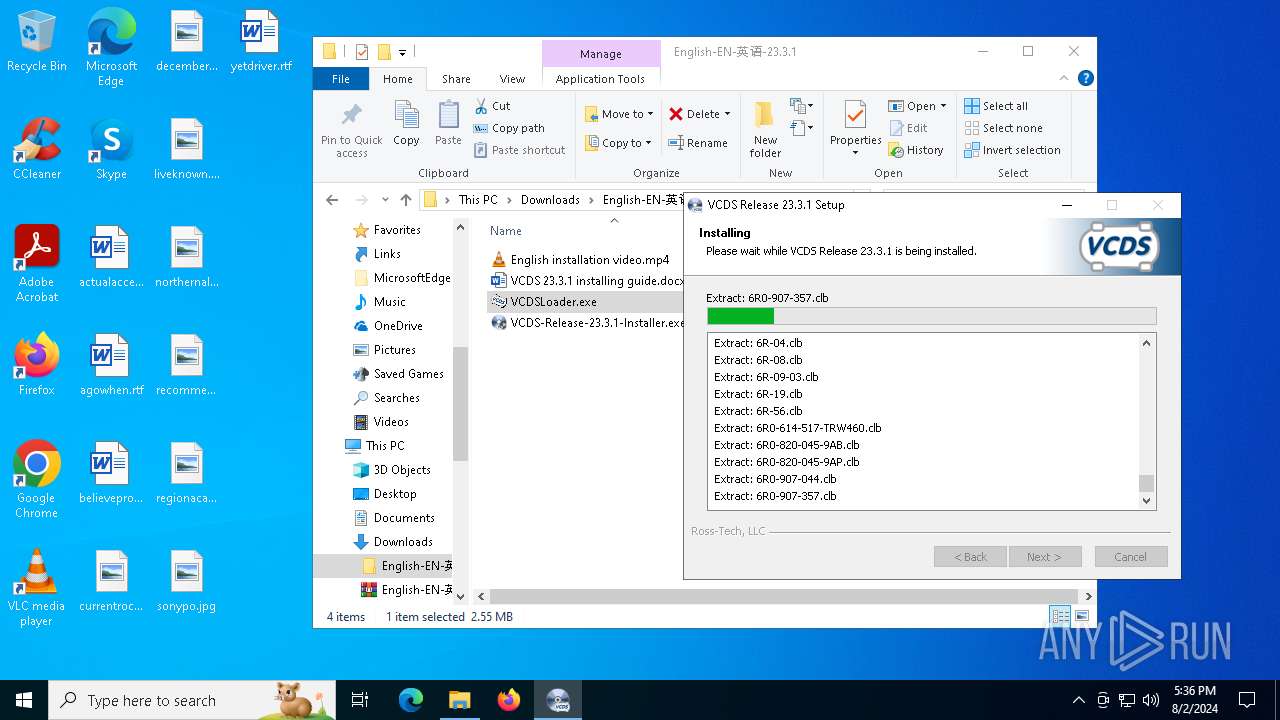Image resolution: width=1280 pixels, height=720 pixels.
Task: Click Pin to Quick access icon
Action: click(x=351, y=128)
